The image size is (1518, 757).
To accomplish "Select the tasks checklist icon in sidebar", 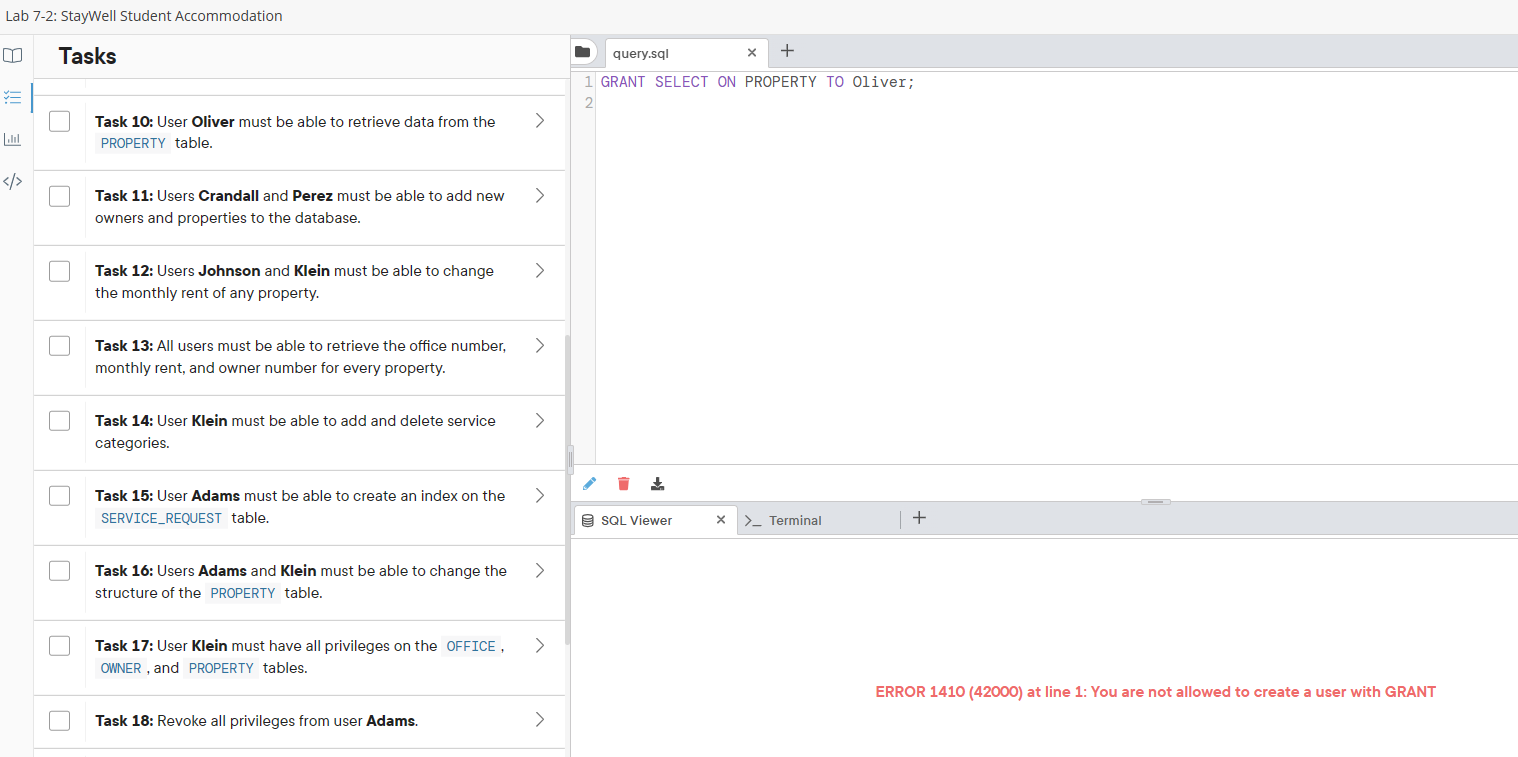I will coord(12,97).
